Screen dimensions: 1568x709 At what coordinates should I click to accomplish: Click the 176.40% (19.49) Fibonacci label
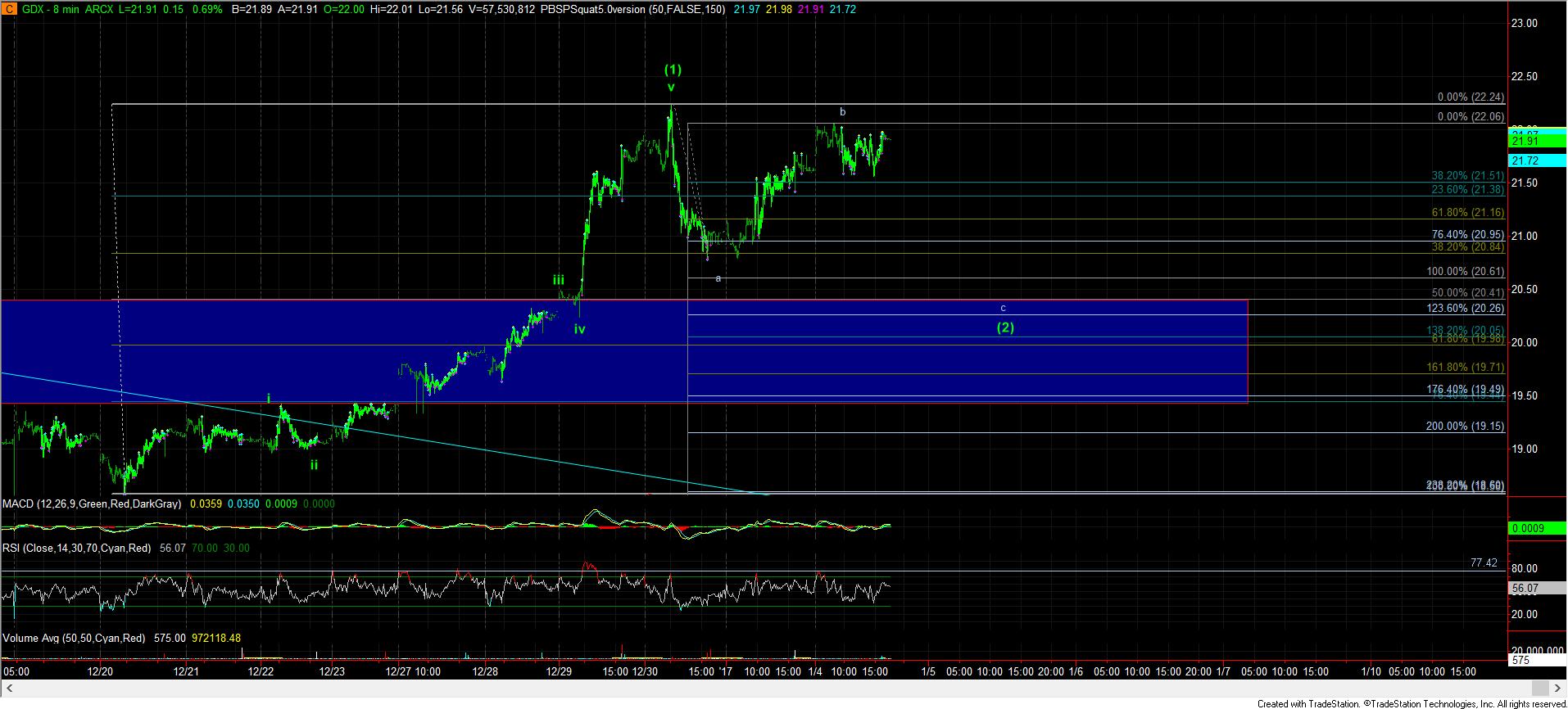[1465, 389]
